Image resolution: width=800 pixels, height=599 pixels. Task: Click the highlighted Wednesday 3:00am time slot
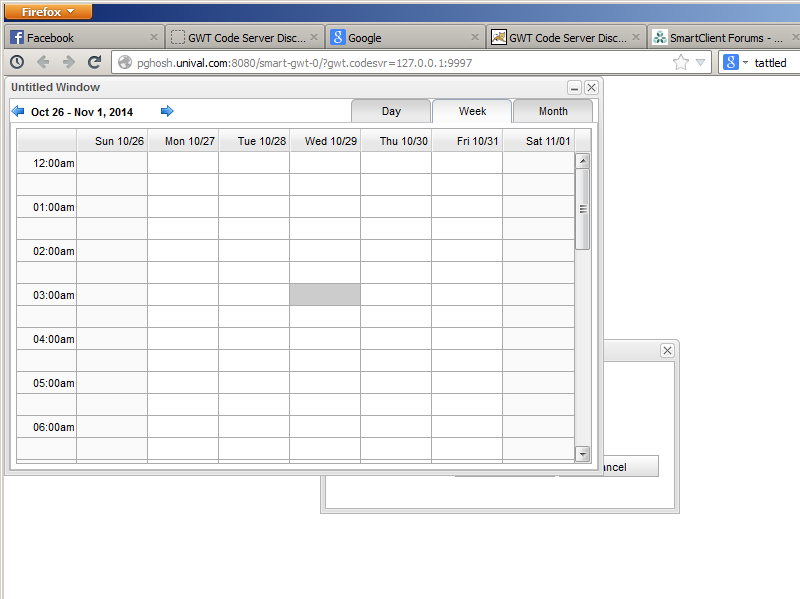[x=325, y=295]
